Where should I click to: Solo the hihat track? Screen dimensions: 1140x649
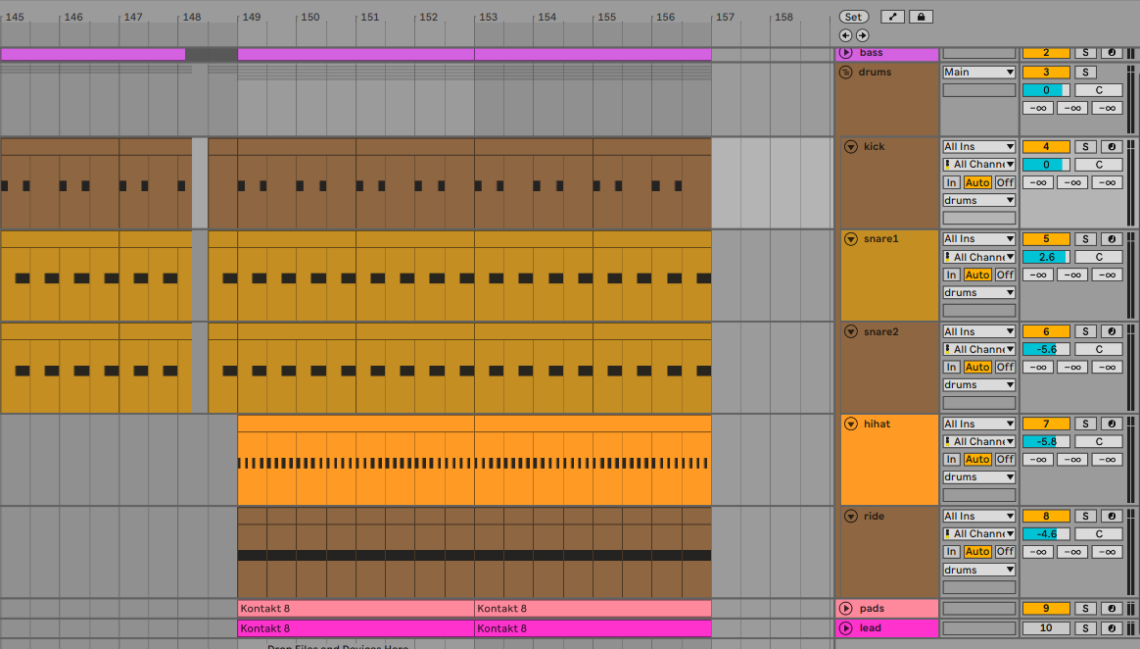[1085, 423]
